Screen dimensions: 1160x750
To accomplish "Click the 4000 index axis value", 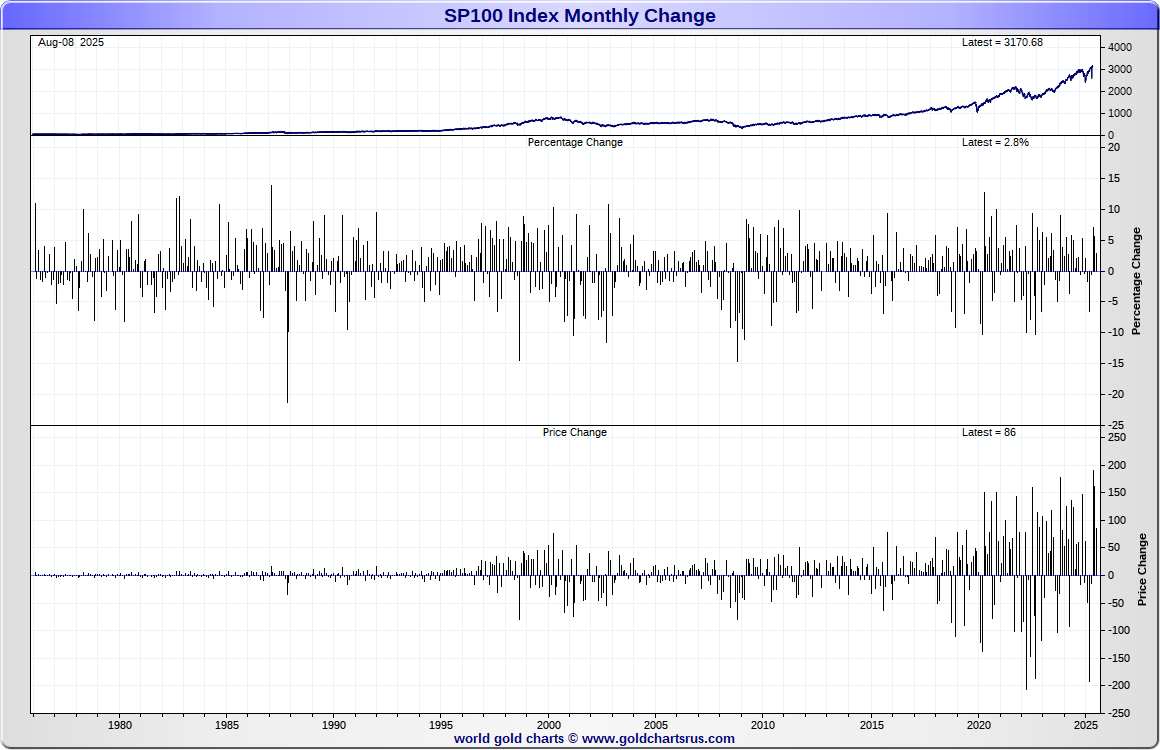I will click(x=1120, y=47).
